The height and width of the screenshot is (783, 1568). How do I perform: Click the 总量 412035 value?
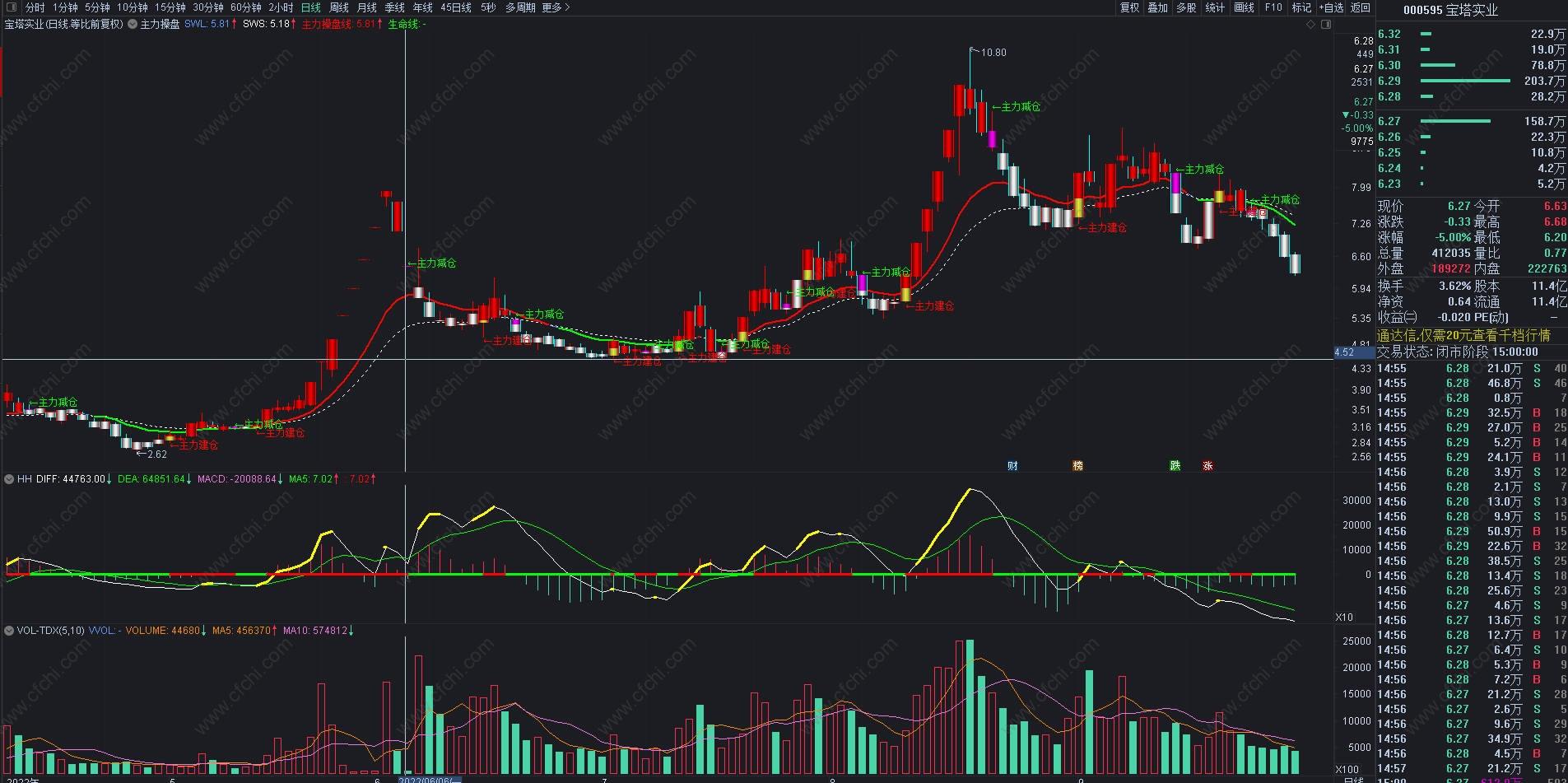pos(1451,253)
